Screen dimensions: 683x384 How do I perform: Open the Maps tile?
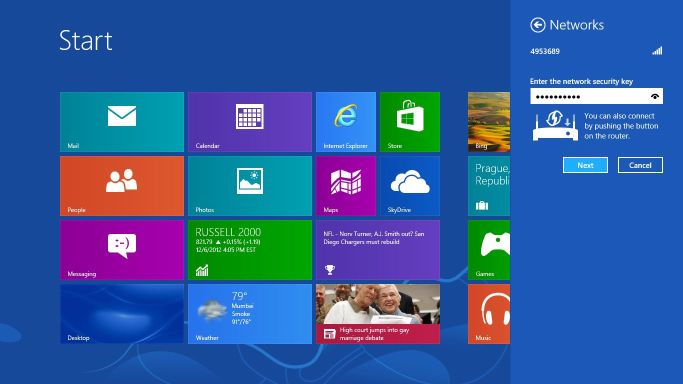[346, 186]
